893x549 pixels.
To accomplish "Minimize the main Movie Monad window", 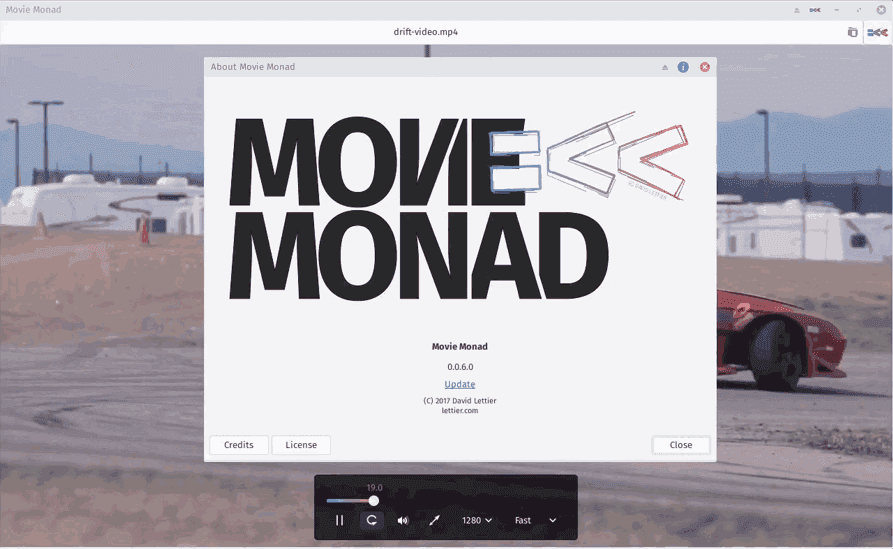I will [x=837, y=10].
